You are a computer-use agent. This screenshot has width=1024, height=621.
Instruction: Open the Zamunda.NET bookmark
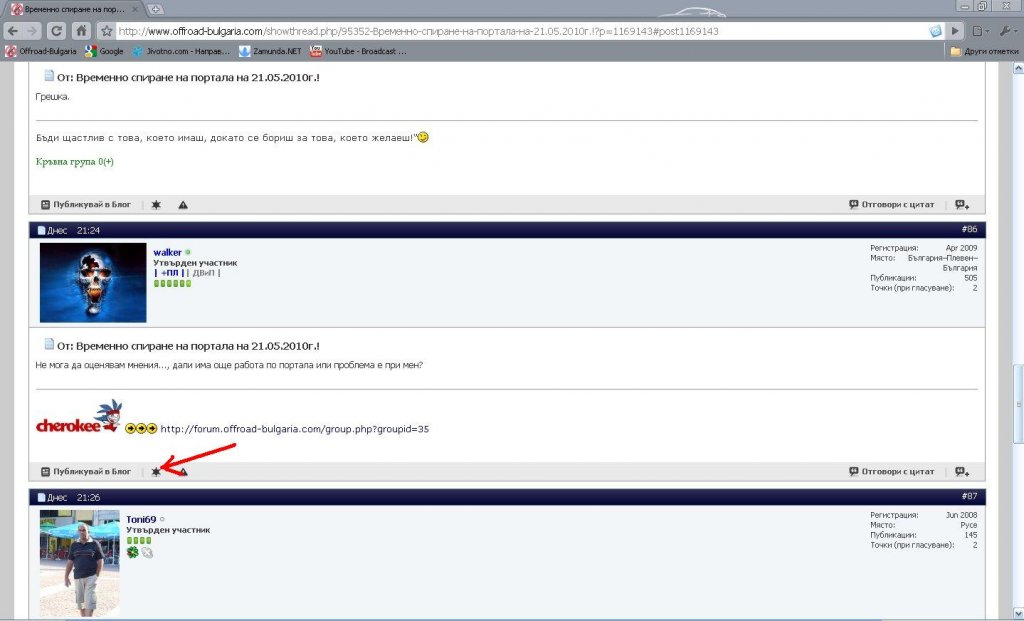[270, 51]
